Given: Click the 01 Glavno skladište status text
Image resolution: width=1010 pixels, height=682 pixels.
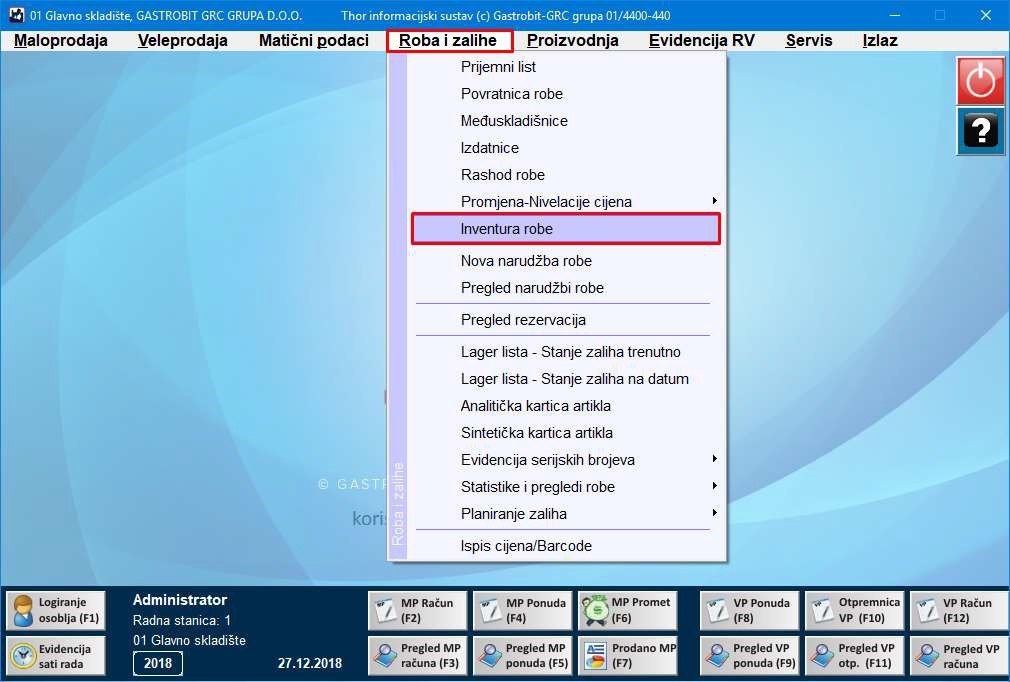Looking at the screenshot, I should (189, 640).
